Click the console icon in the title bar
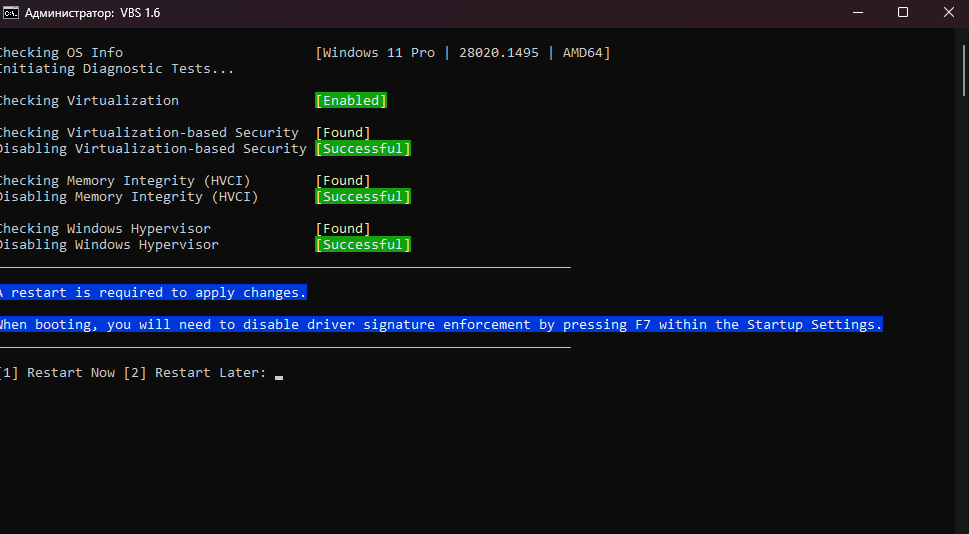 tap(11, 12)
